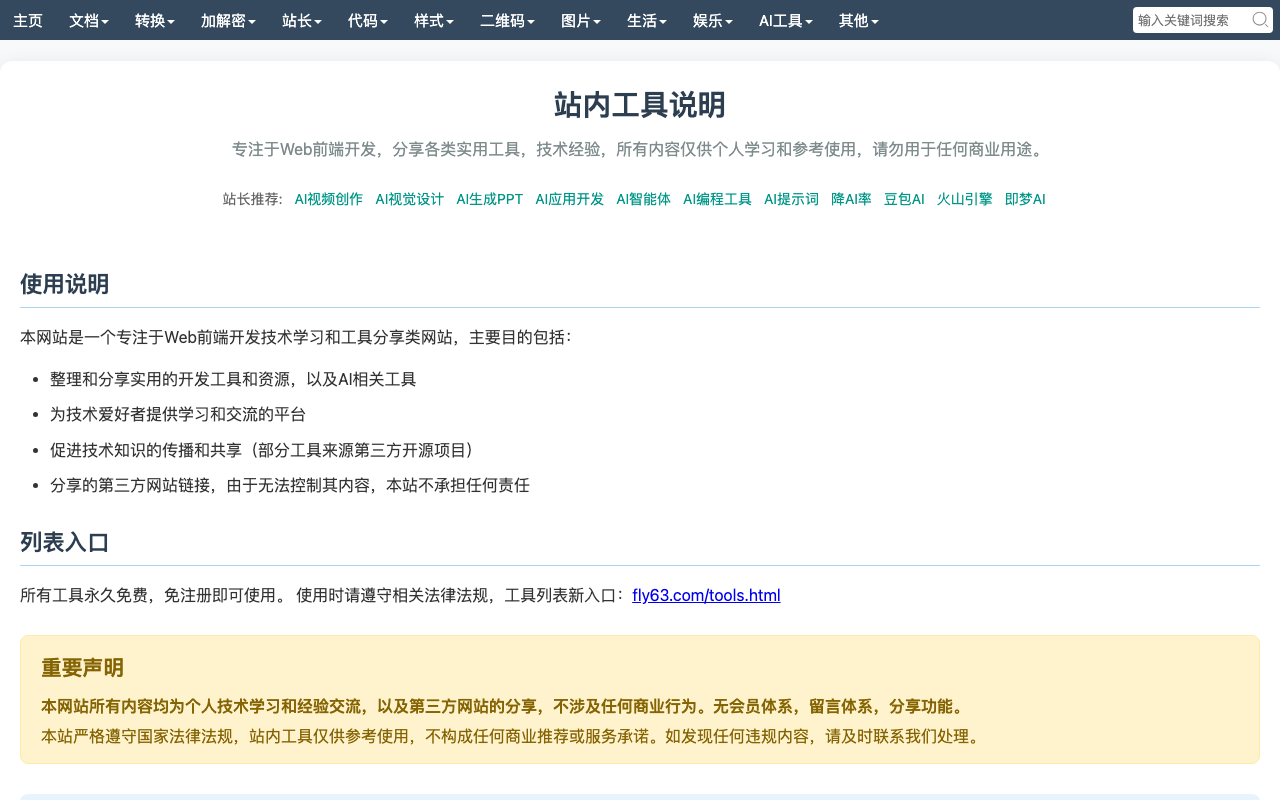Open the AI视频创作 recommended link
The width and height of the screenshot is (1280, 800).
pos(329,199)
